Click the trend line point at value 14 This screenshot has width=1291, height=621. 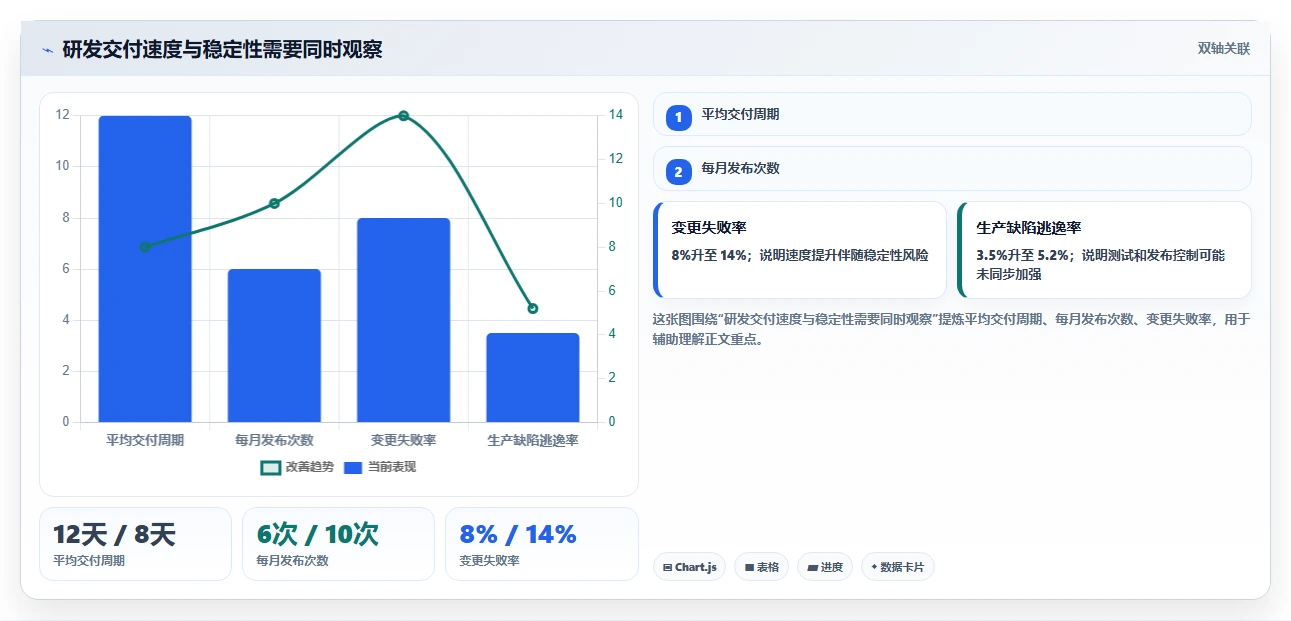(404, 116)
